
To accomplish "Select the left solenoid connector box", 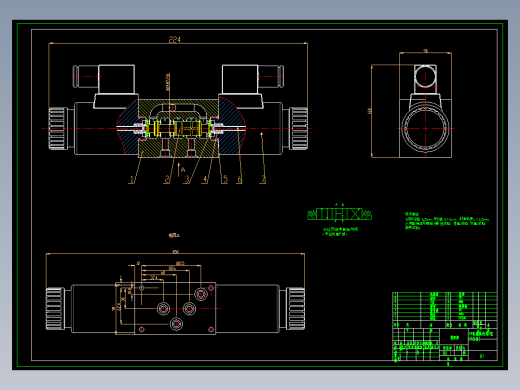I will click(117, 79).
